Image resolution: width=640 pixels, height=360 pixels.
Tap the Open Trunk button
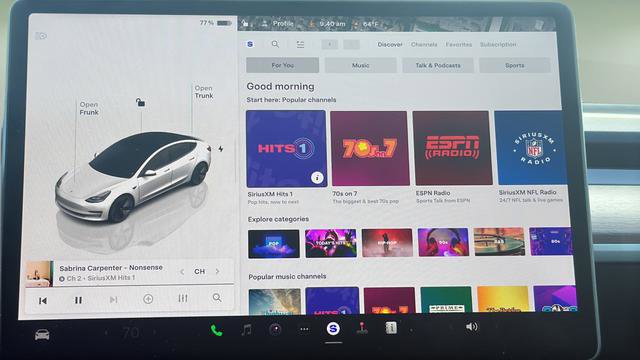coord(204,92)
